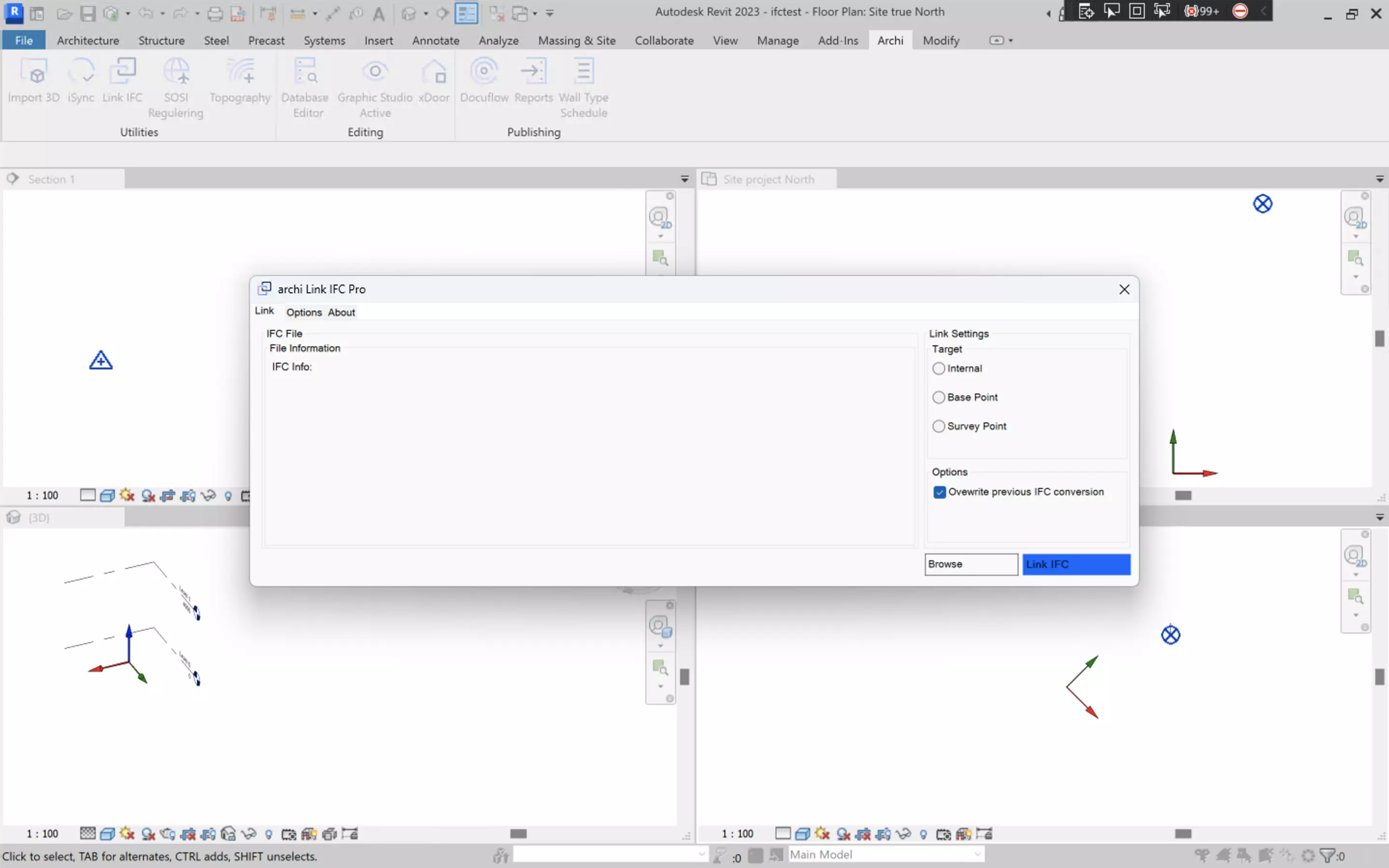Viewport: 1389px width, 868px height.
Task: Expand the Main Model dropdown in status bar
Action: [977, 855]
